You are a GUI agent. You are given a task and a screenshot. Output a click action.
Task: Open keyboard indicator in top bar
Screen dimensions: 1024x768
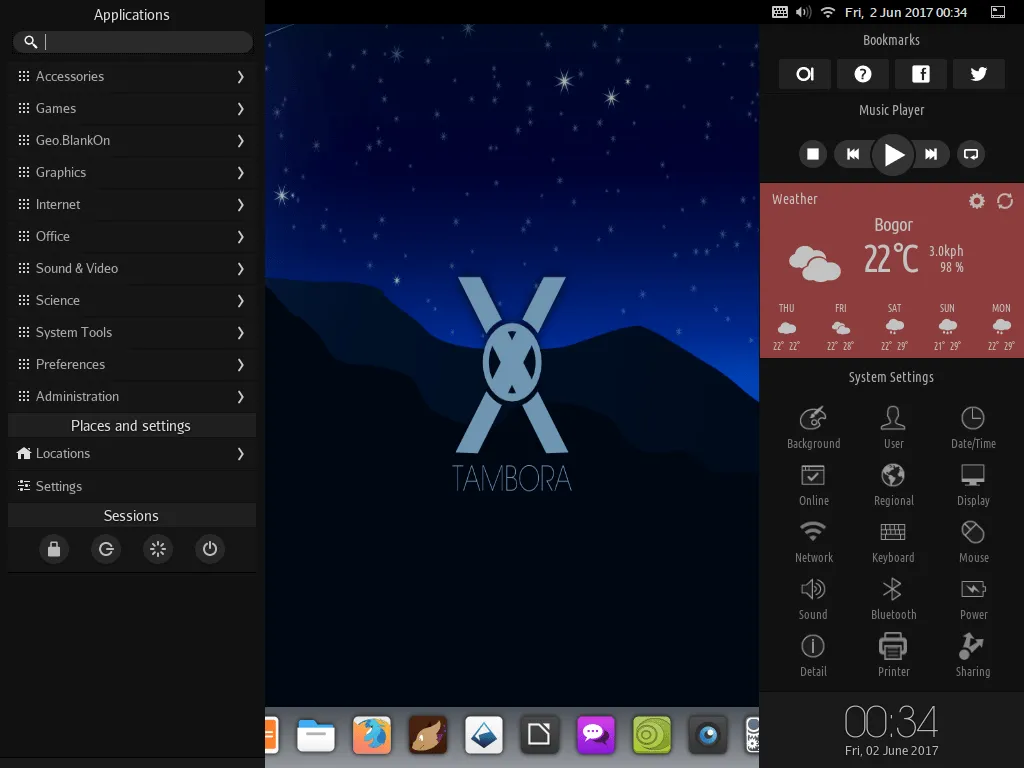780,12
